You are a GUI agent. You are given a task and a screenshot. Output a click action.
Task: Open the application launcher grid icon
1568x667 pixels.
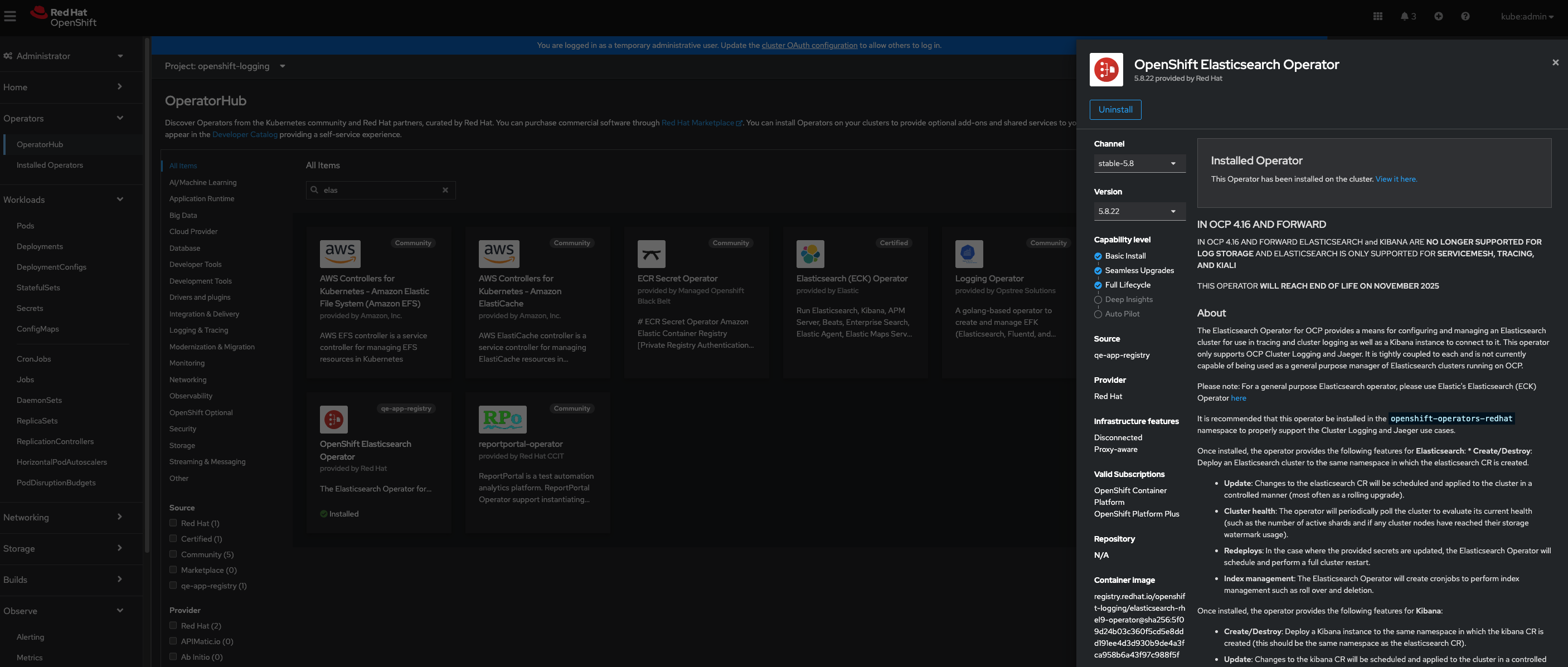click(x=1377, y=16)
